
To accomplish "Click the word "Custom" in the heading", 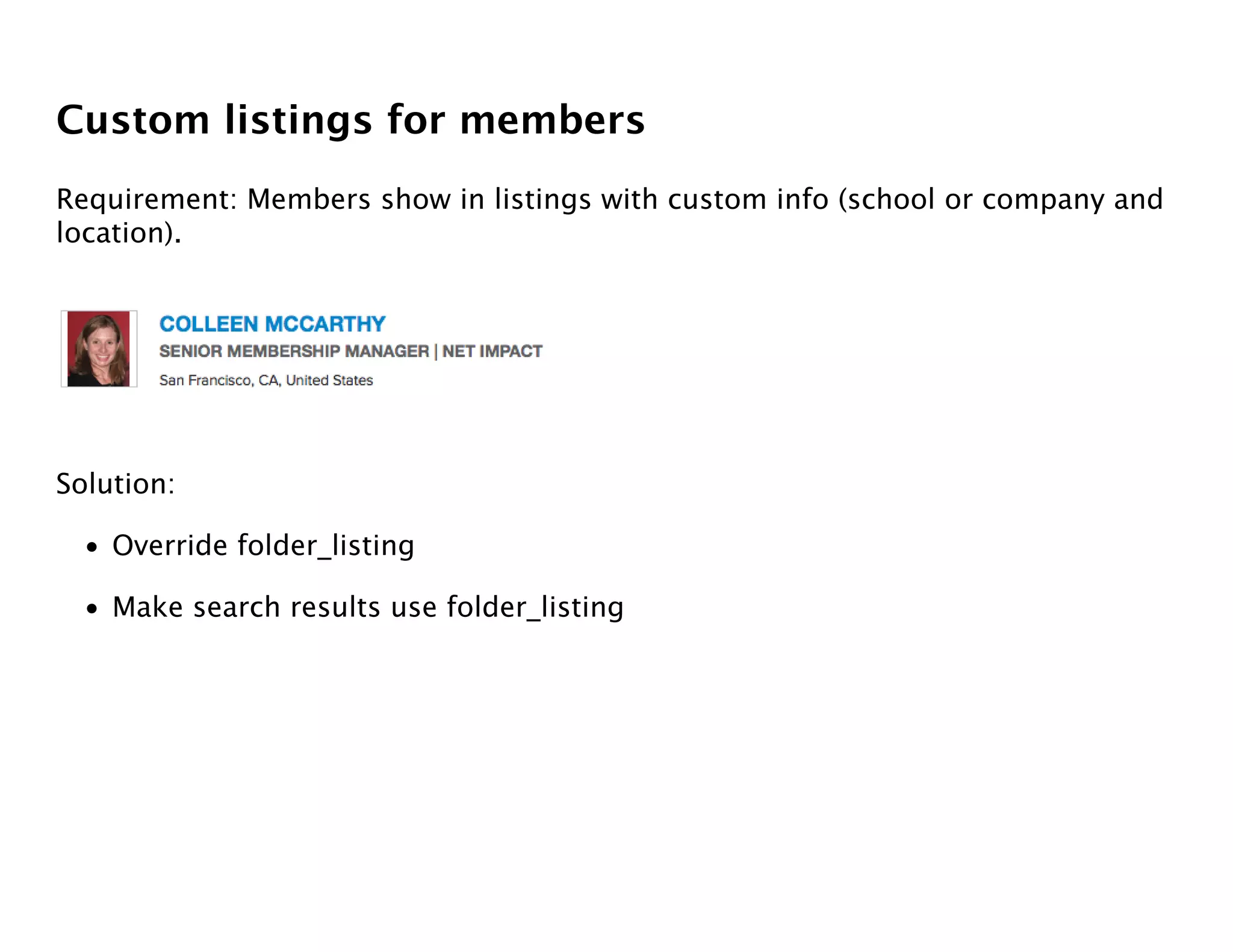I will tap(133, 120).
